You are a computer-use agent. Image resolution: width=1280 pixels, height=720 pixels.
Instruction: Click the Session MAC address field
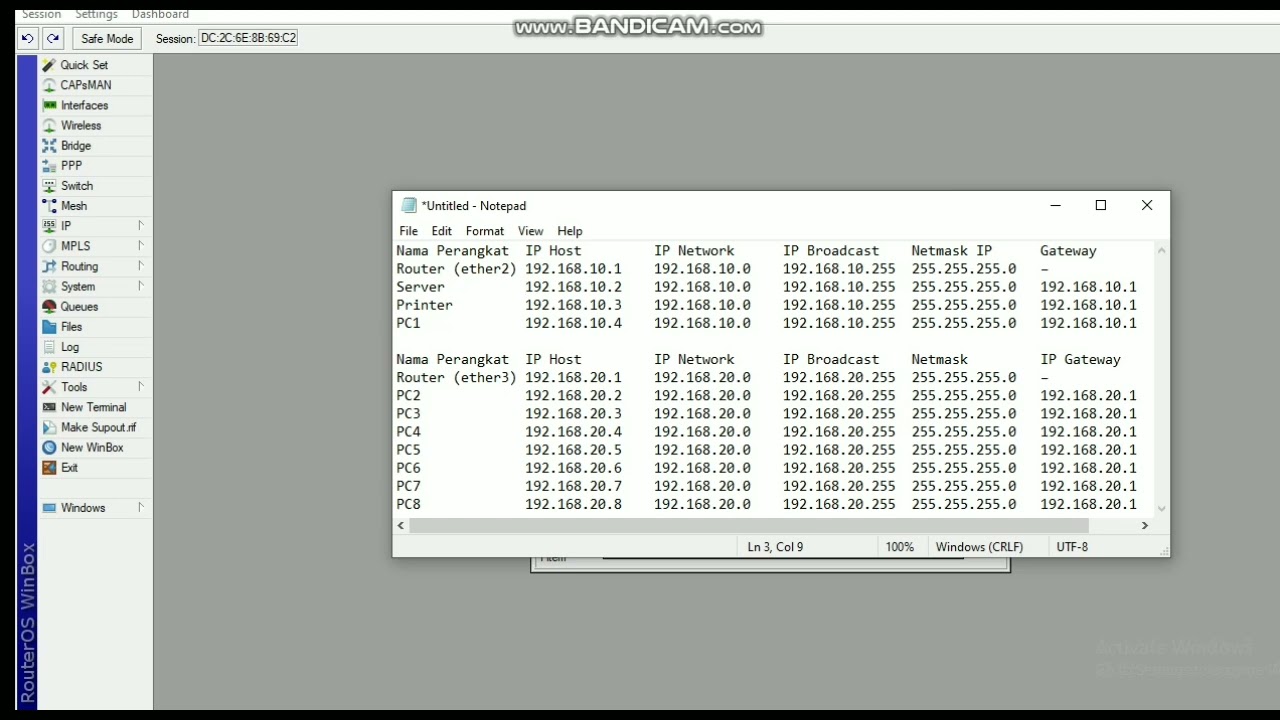tap(248, 38)
